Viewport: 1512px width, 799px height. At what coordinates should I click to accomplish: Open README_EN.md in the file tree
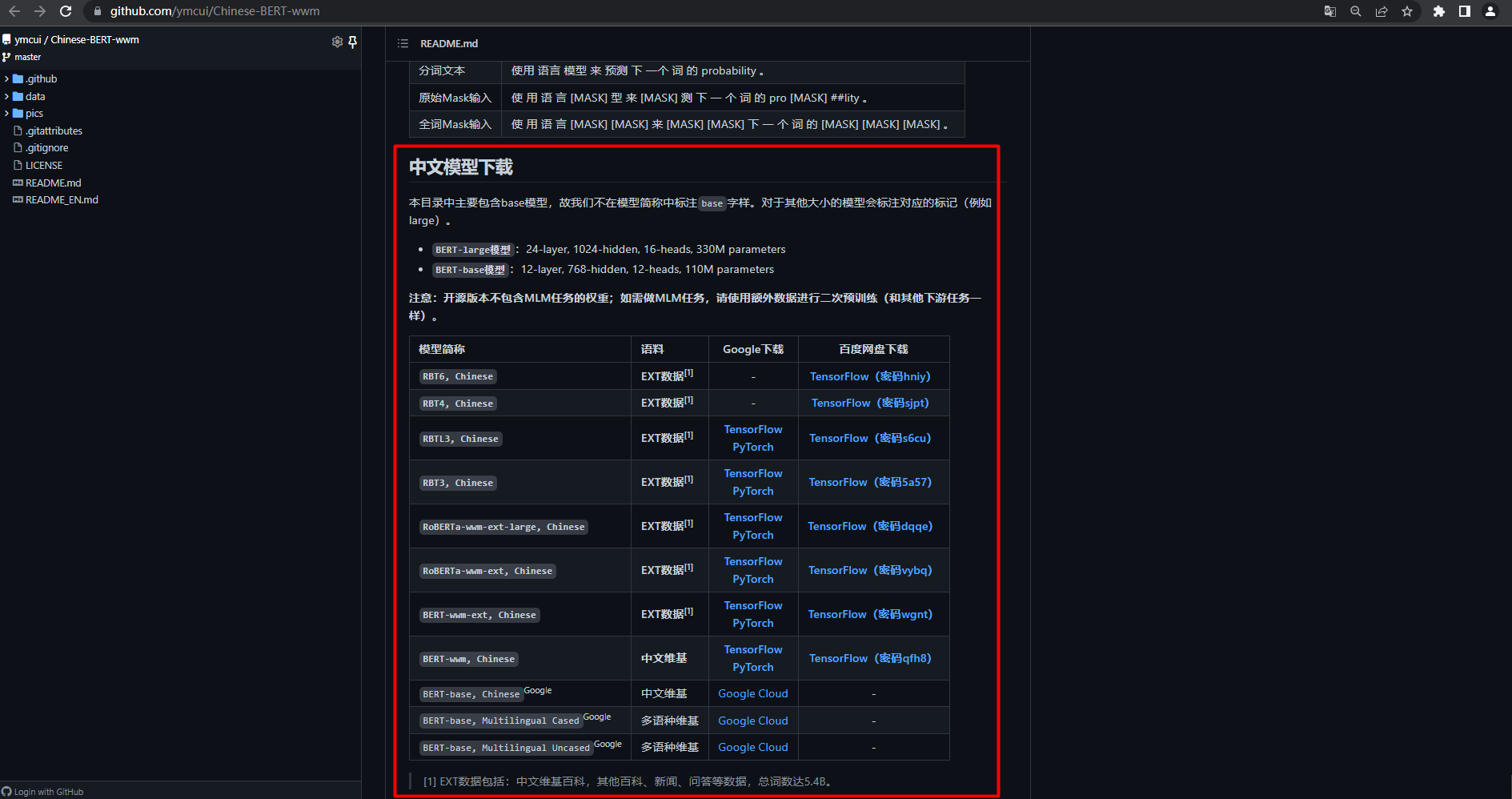click(62, 200)
